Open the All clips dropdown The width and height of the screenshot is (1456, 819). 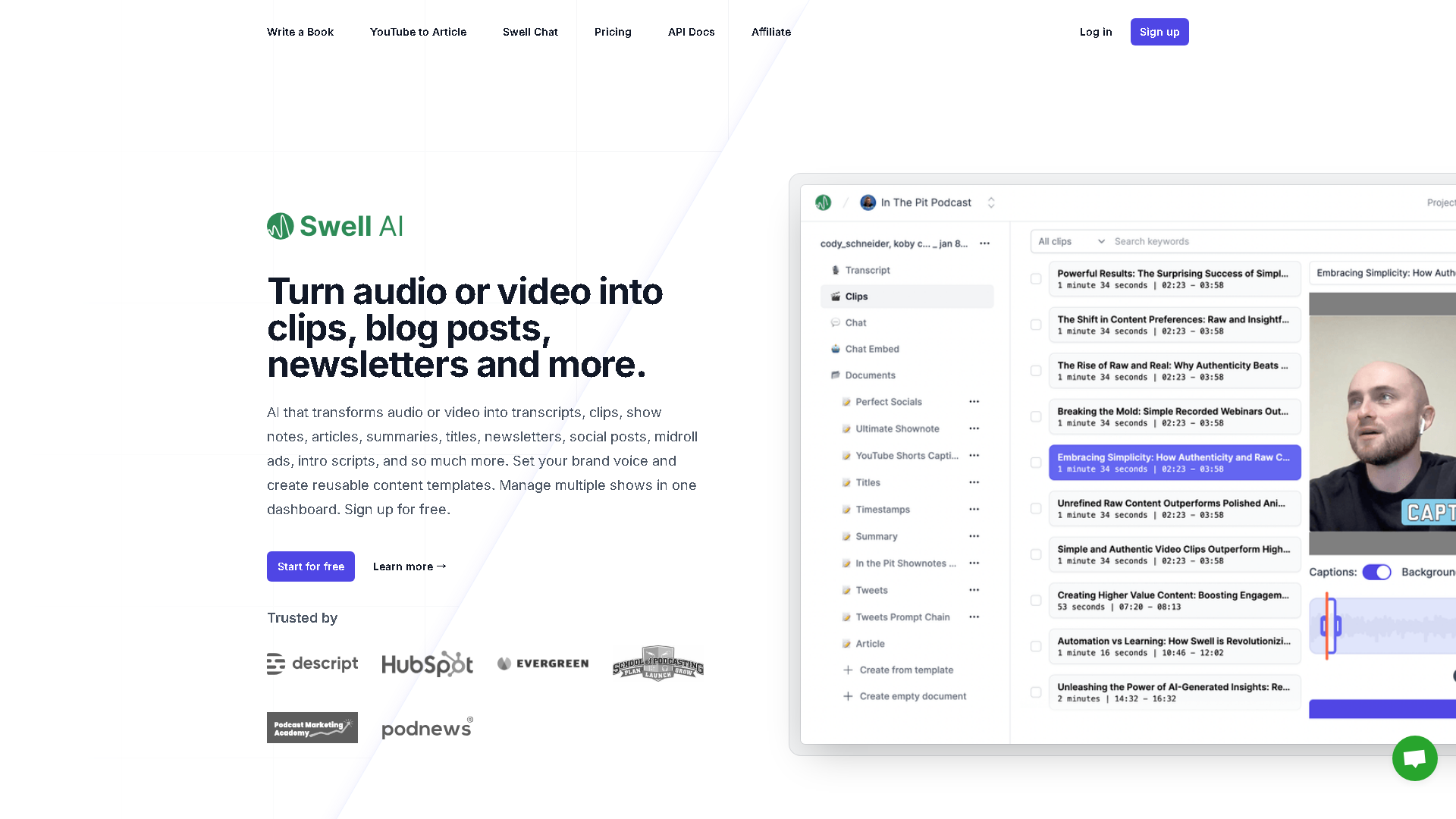pyautogui.click(x=1069, y=241)
